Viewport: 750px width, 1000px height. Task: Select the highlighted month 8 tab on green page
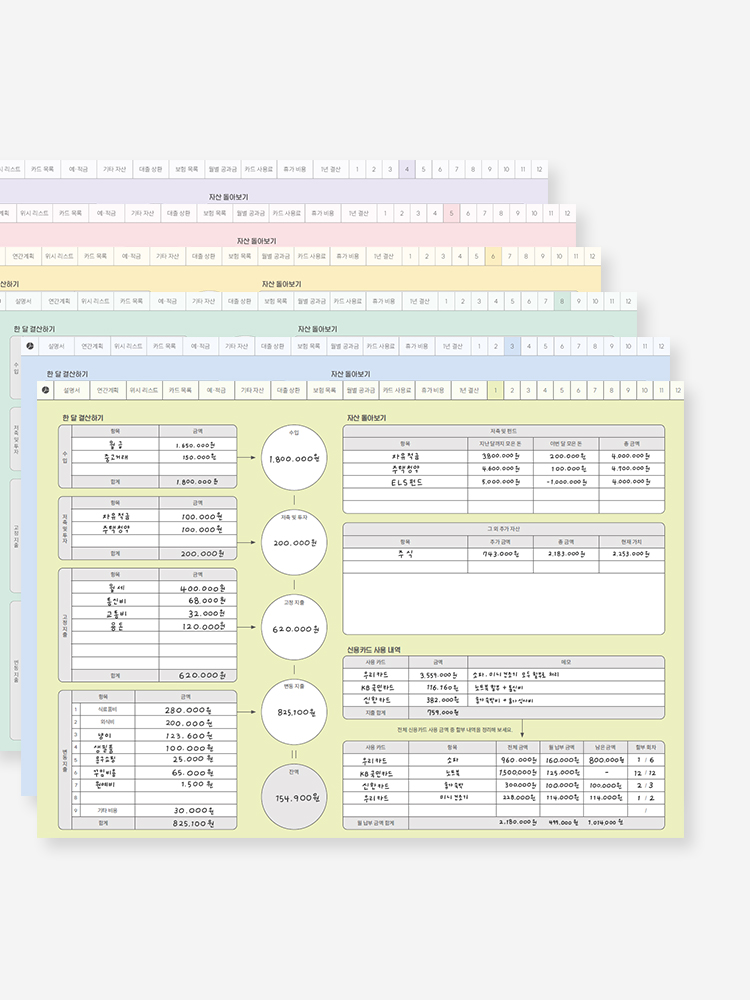pyautogui.click(x=562, y=301)
